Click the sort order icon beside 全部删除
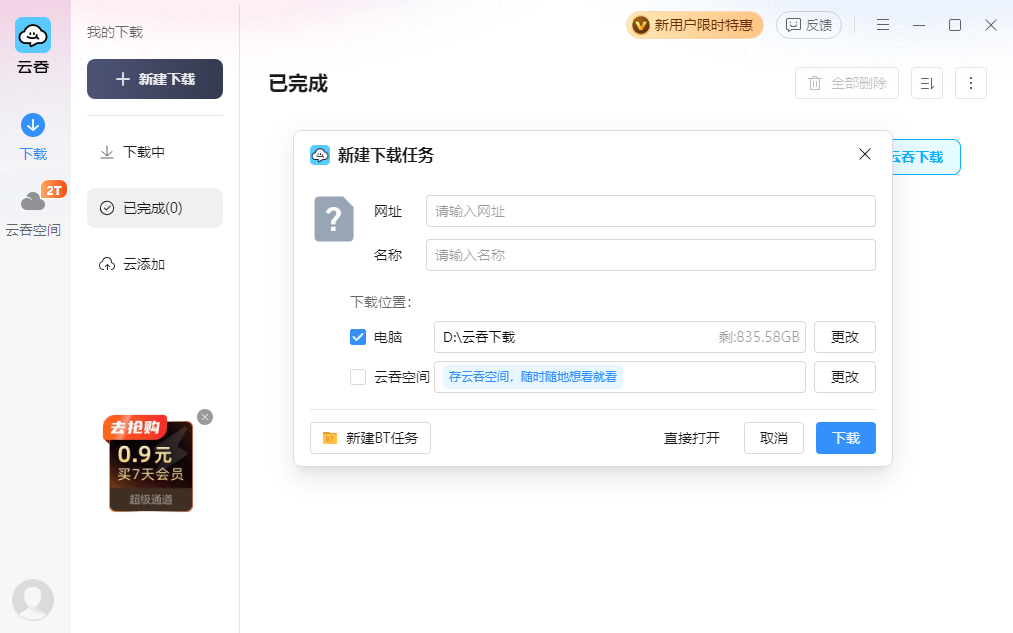This screenshot has width=1013, height=633. 926,83
